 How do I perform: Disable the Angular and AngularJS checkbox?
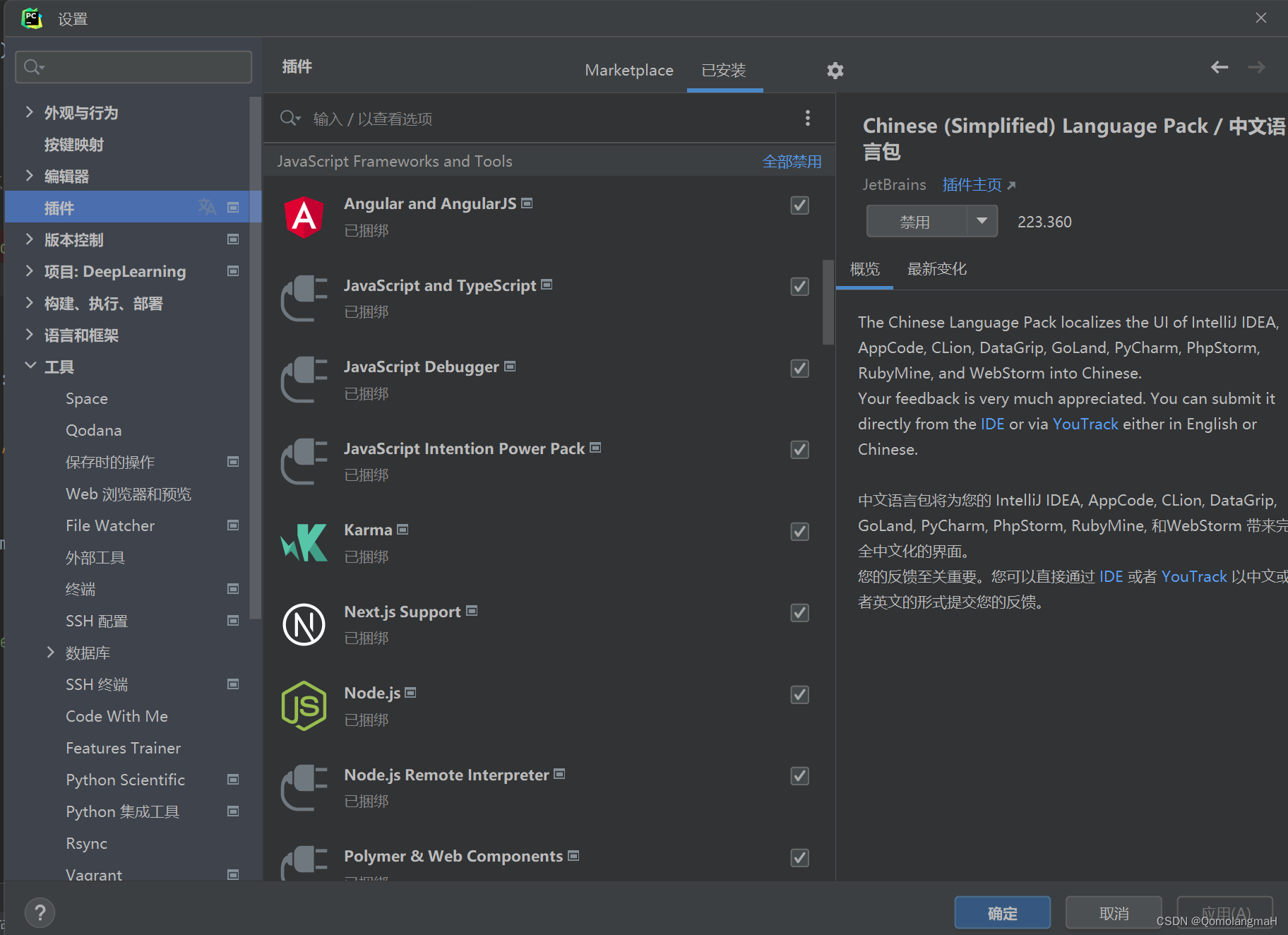tap(799, 205)
